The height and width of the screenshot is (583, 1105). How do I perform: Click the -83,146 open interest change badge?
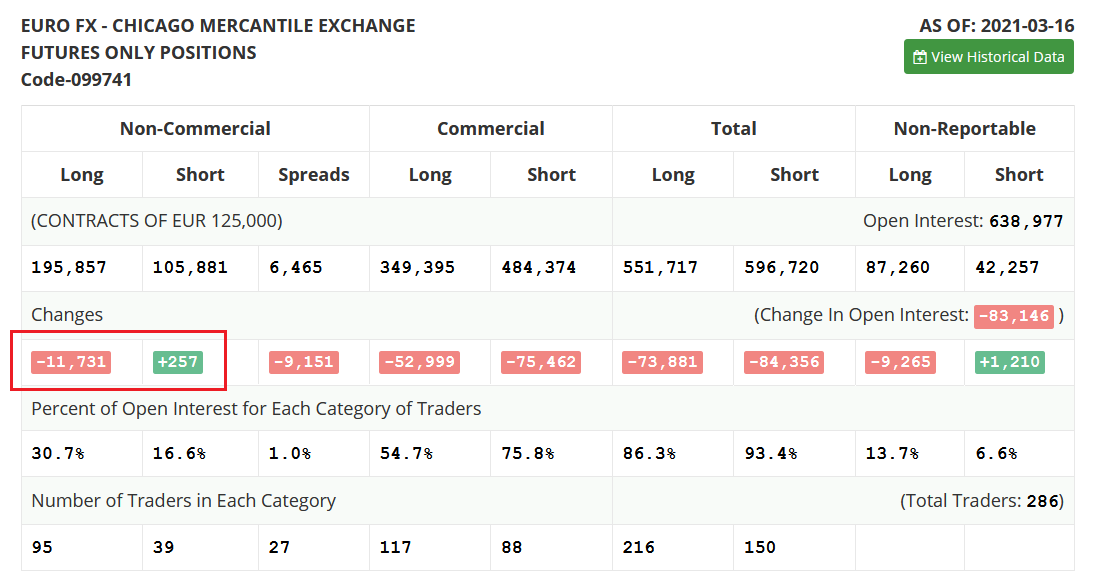pyautogui.click(x=1013, y=317)
